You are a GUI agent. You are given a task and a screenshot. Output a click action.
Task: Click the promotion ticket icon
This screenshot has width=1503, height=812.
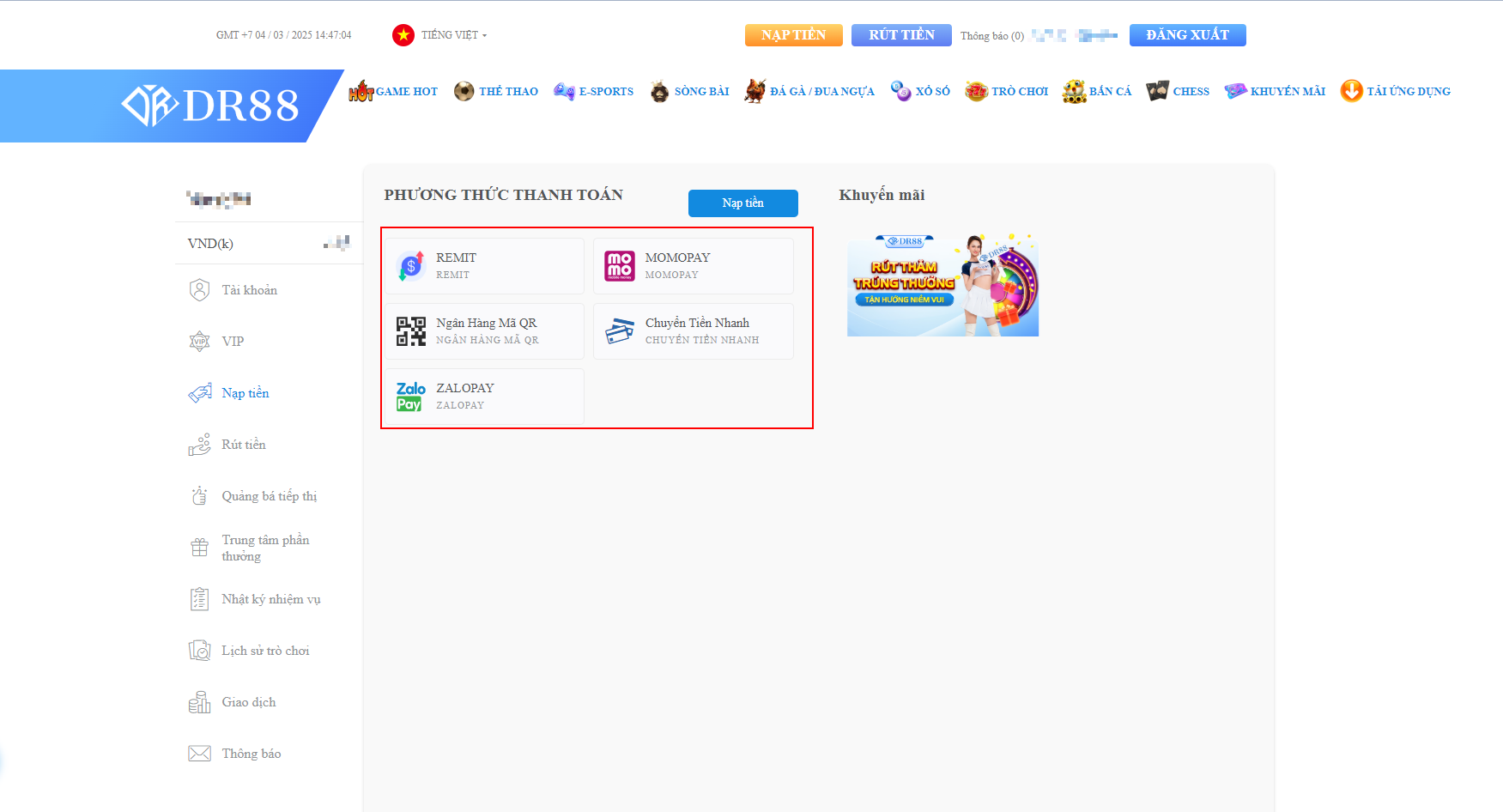coord(1236,91)
